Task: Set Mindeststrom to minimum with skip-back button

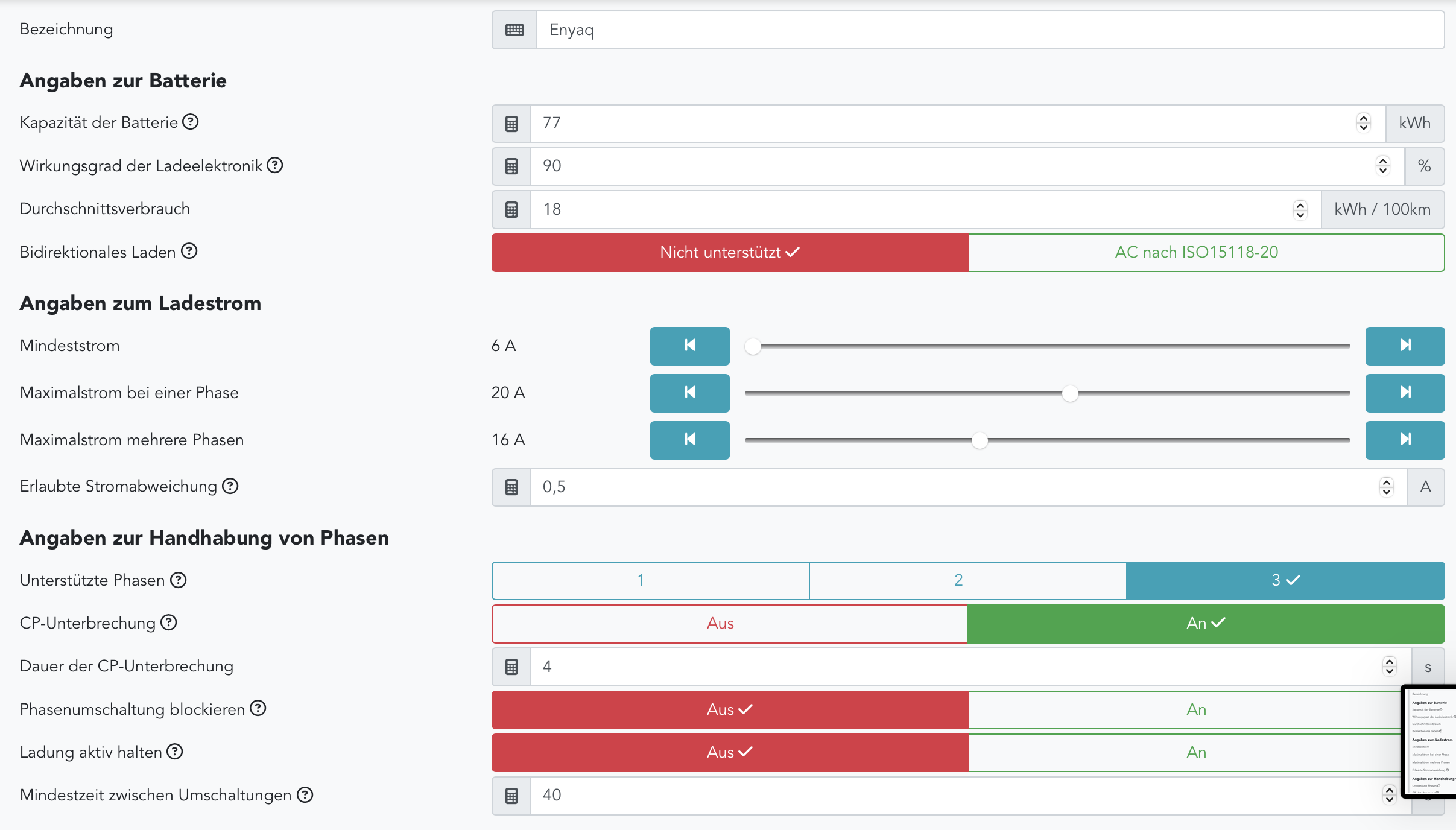Action: pyautogui.click(x=689, y=346)
